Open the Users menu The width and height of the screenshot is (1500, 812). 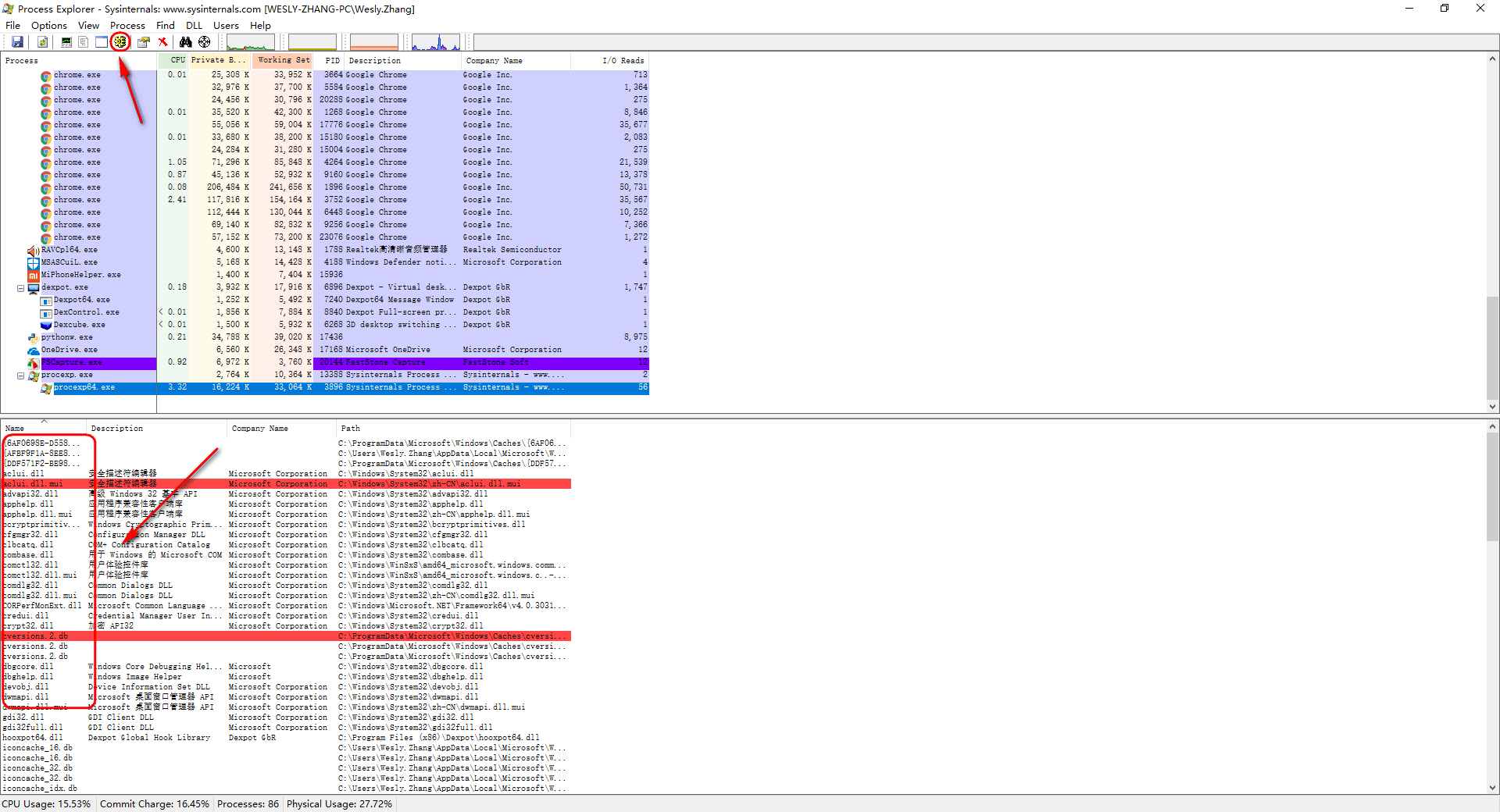pyautogui.click(x=227, y=25)
